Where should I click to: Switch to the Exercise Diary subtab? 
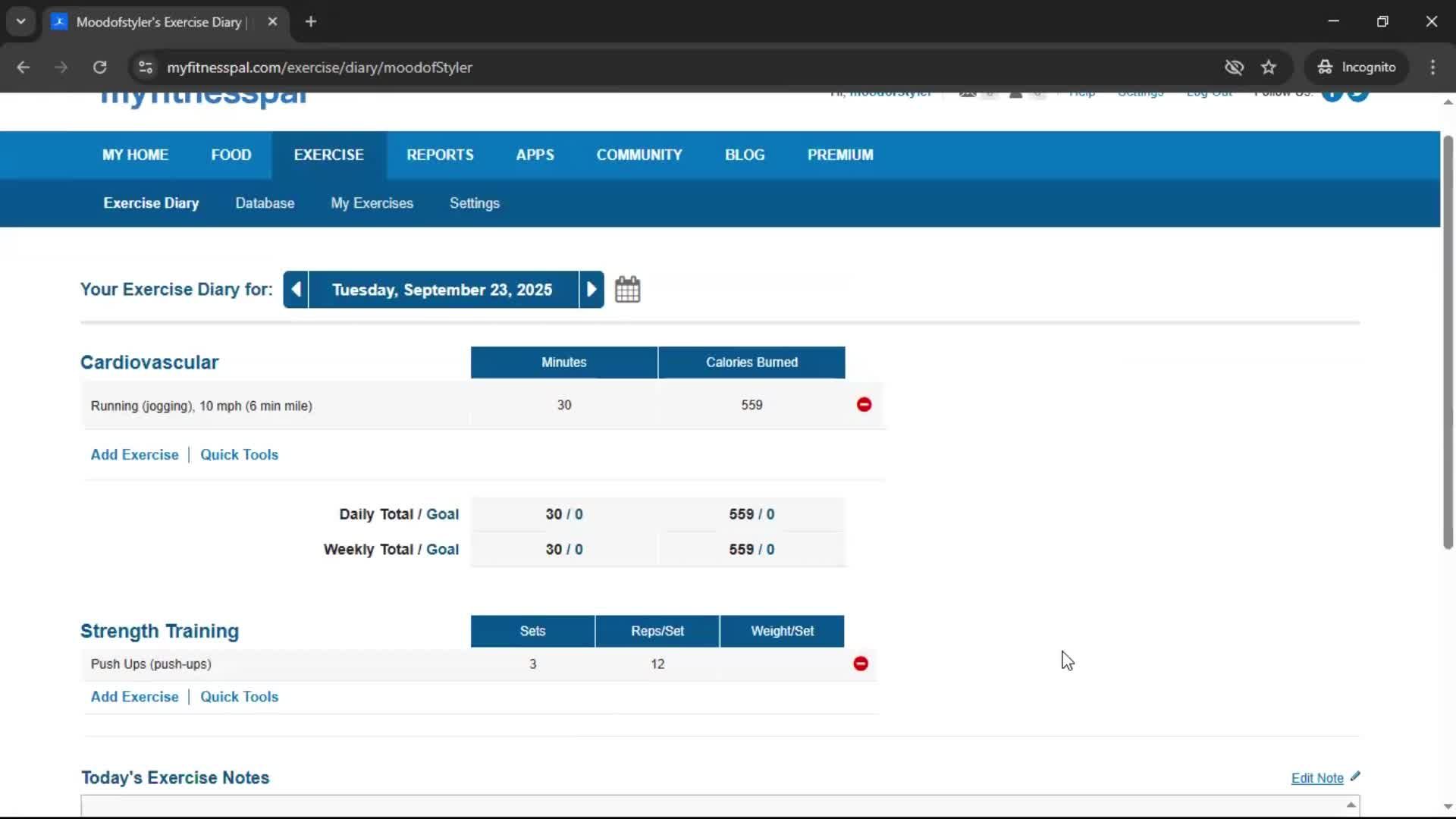pos(151,203)
